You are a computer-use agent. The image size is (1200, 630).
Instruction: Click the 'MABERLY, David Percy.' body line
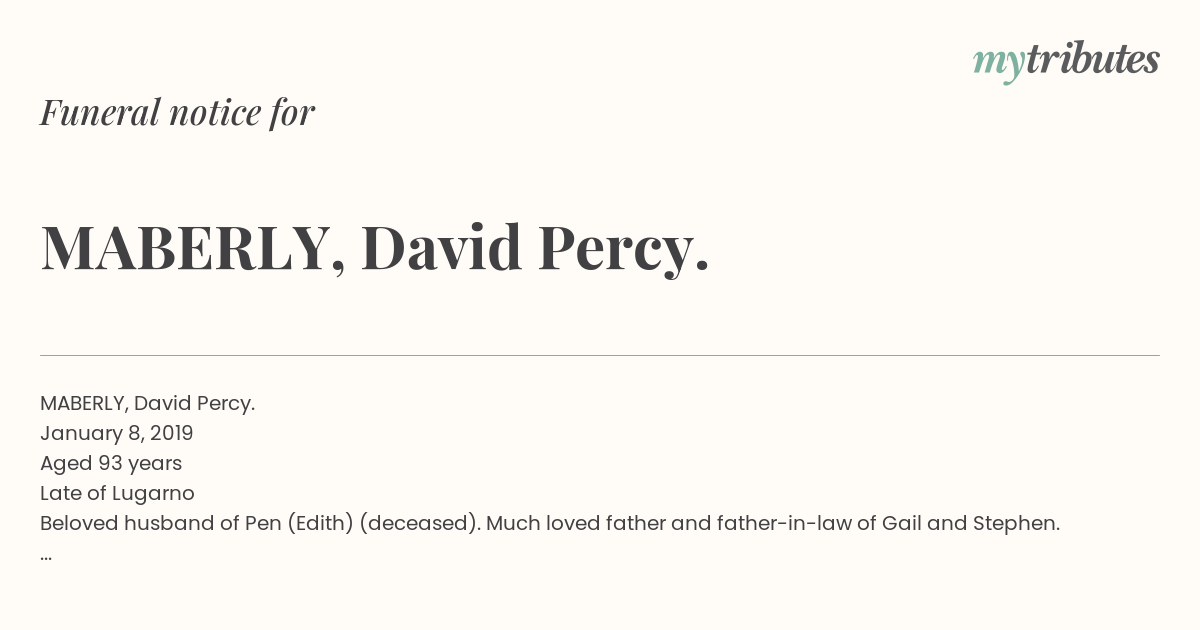coord(148,403)
